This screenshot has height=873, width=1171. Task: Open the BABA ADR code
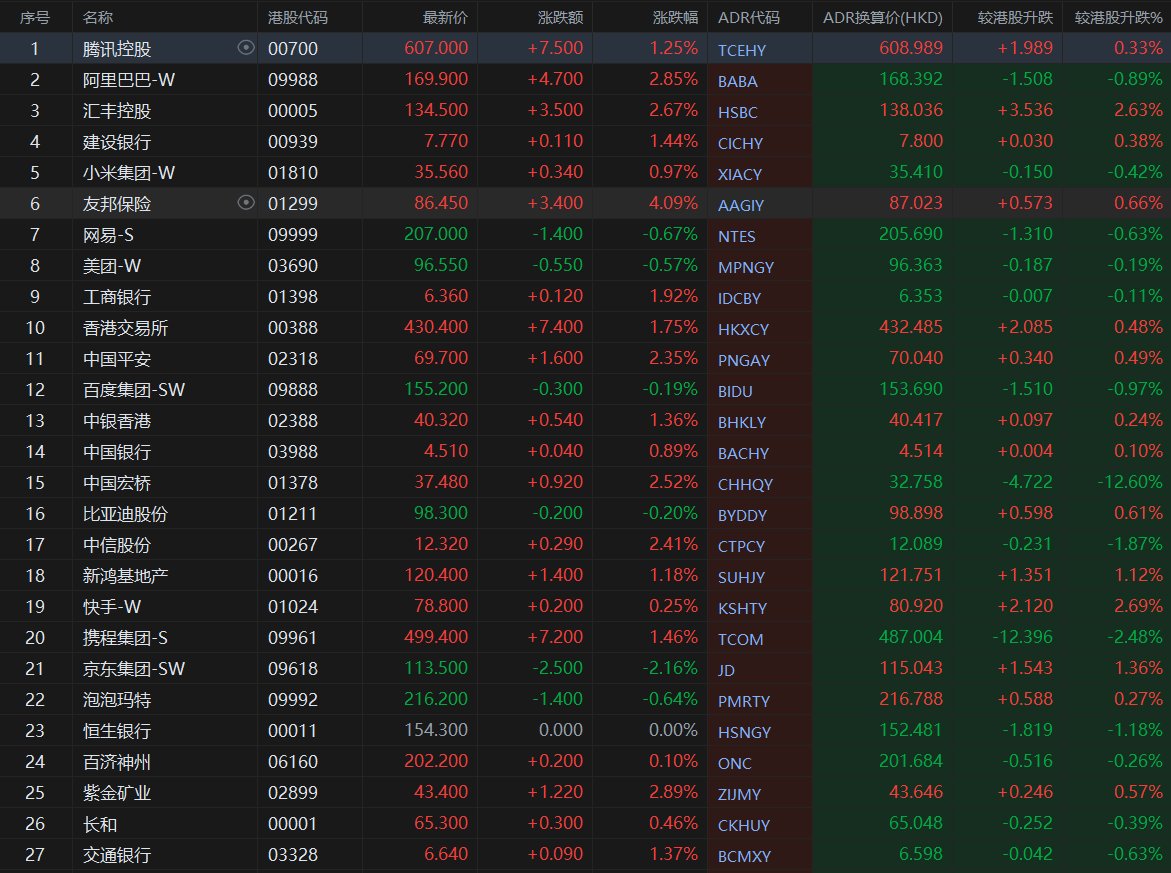coord(737,81)
